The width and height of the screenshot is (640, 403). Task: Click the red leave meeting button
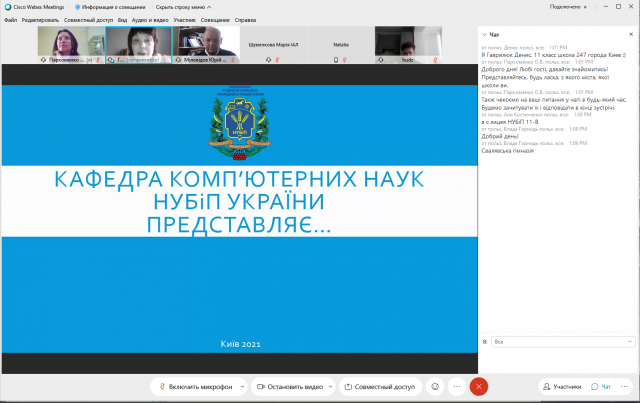pyautogui.click(x=480, y=386)
